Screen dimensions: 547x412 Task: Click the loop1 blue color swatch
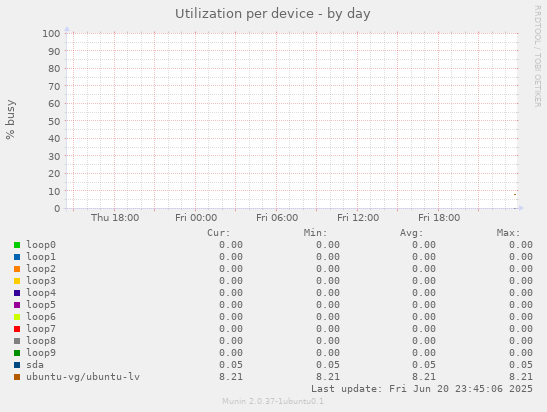tap(17, 257)
